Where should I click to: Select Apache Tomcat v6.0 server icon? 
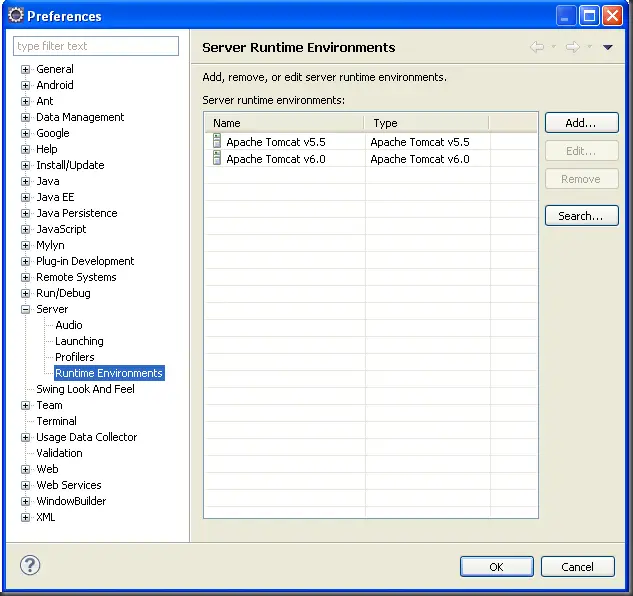click(x=217, y=158)
